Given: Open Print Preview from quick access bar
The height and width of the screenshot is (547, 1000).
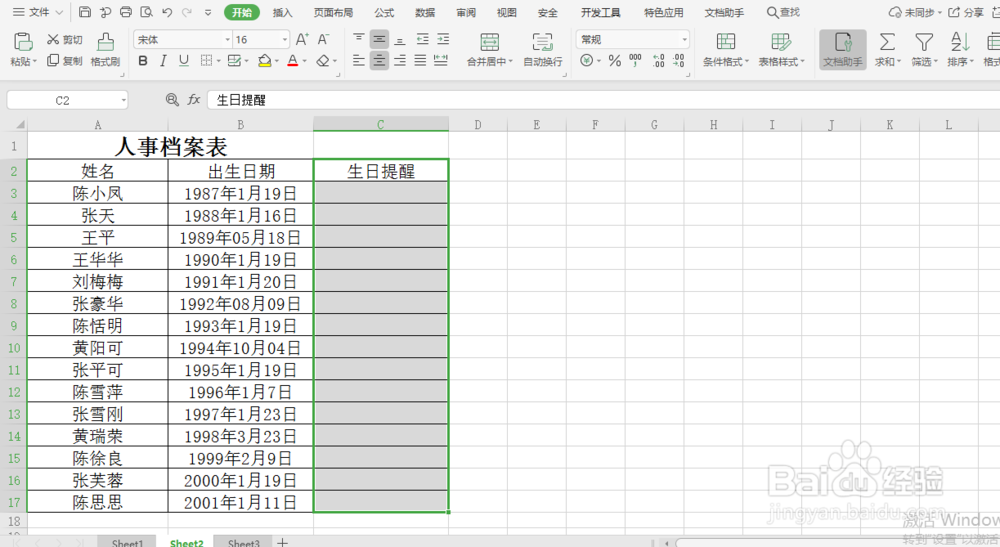Looking at the screenshot, I should [146, 12].
